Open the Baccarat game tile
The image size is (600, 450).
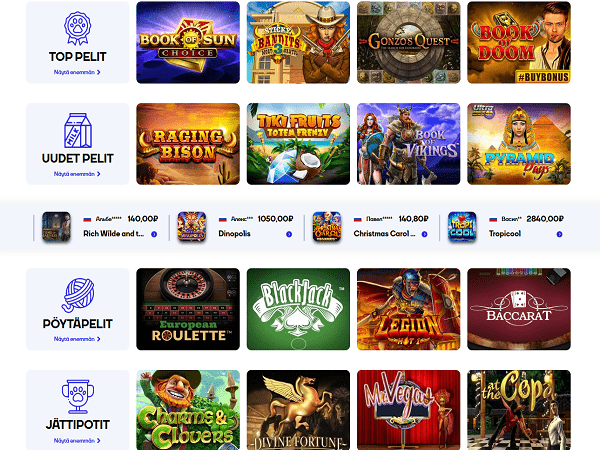coord(519,309)
